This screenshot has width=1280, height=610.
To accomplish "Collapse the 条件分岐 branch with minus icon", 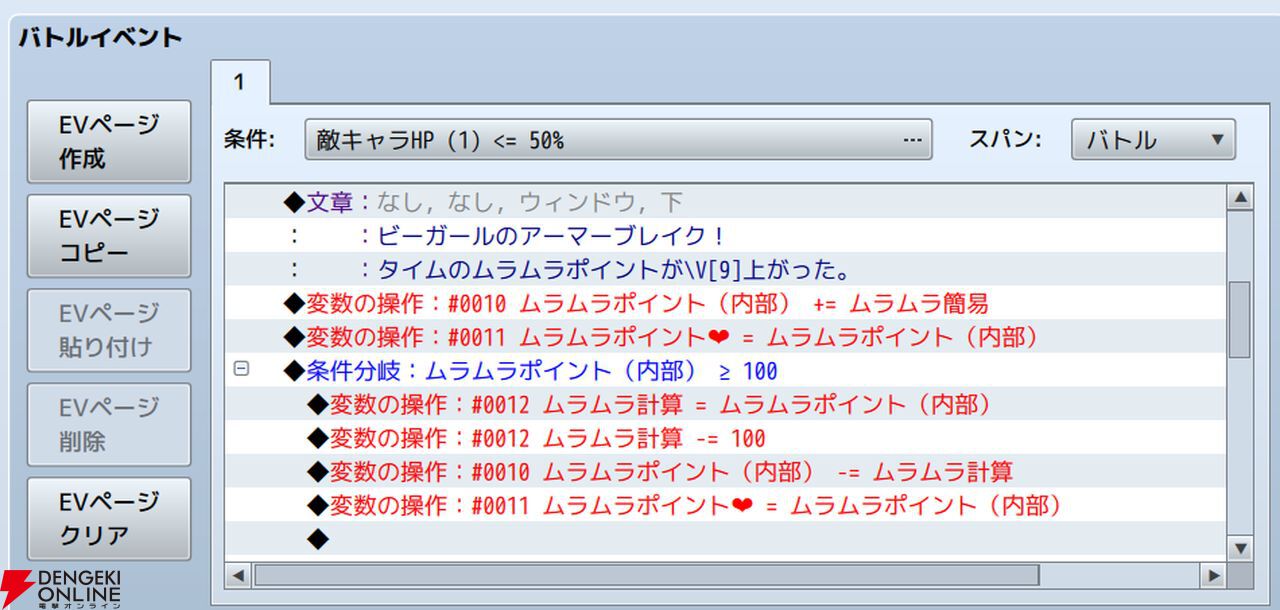I will coord(240,369).
